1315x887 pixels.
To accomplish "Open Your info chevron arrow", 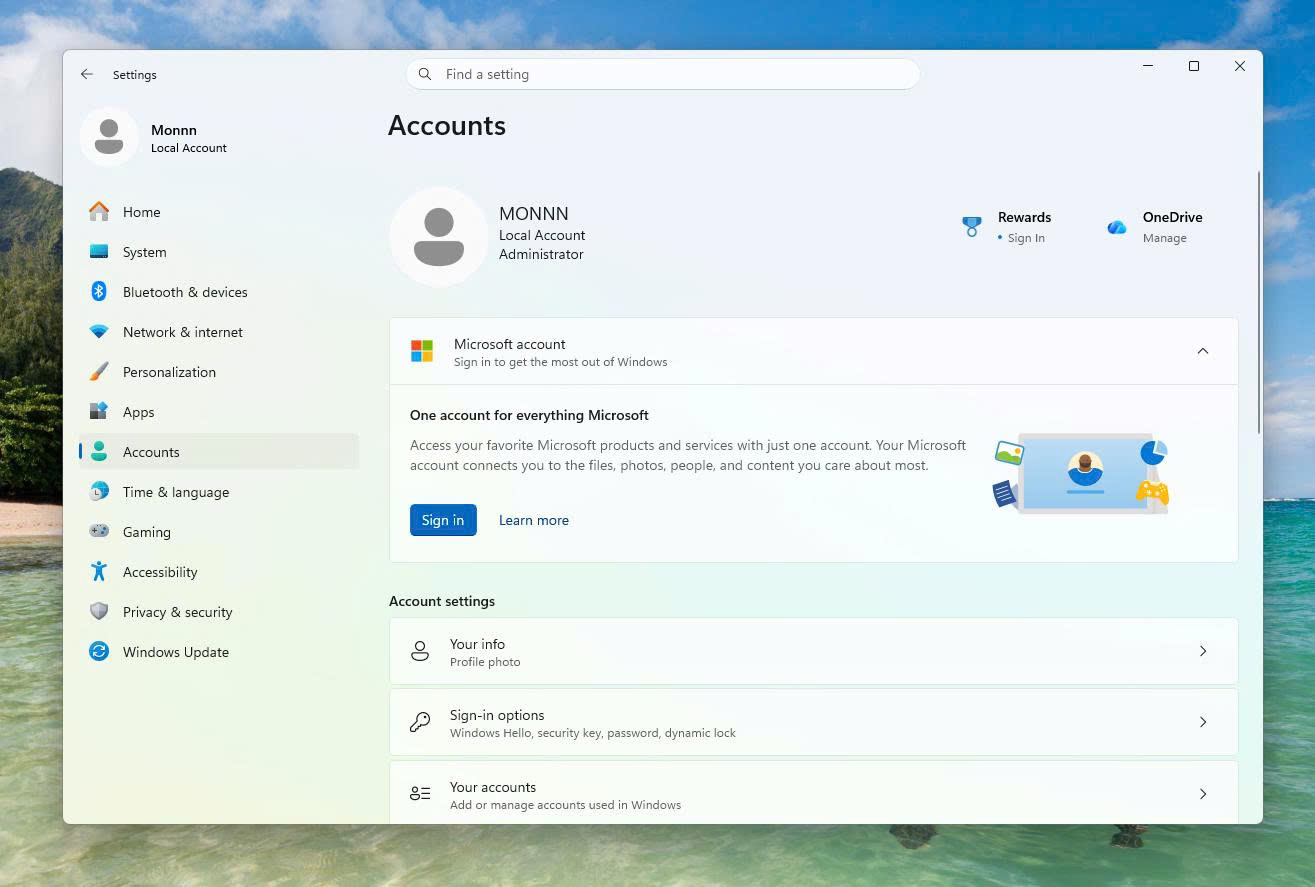I will 1203,651.
